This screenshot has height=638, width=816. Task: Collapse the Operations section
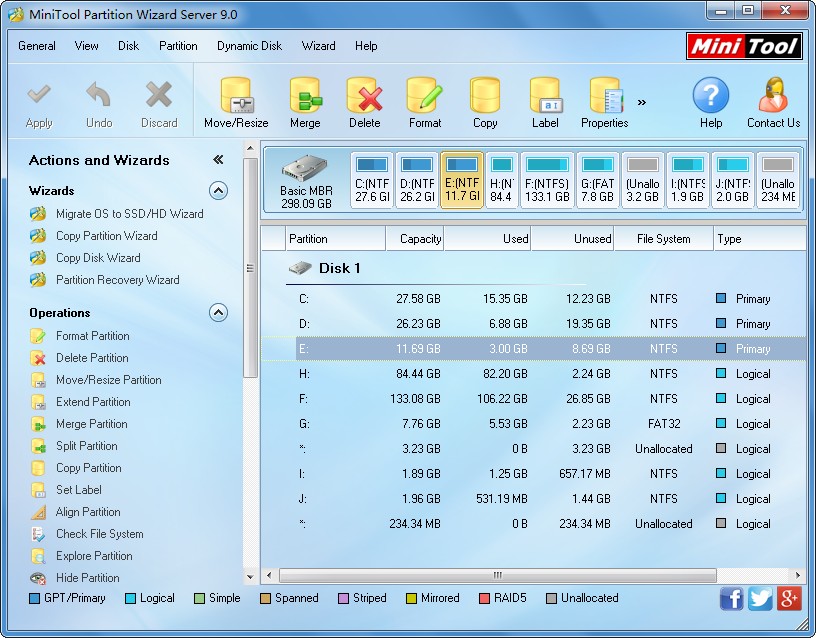click(219, 313)
